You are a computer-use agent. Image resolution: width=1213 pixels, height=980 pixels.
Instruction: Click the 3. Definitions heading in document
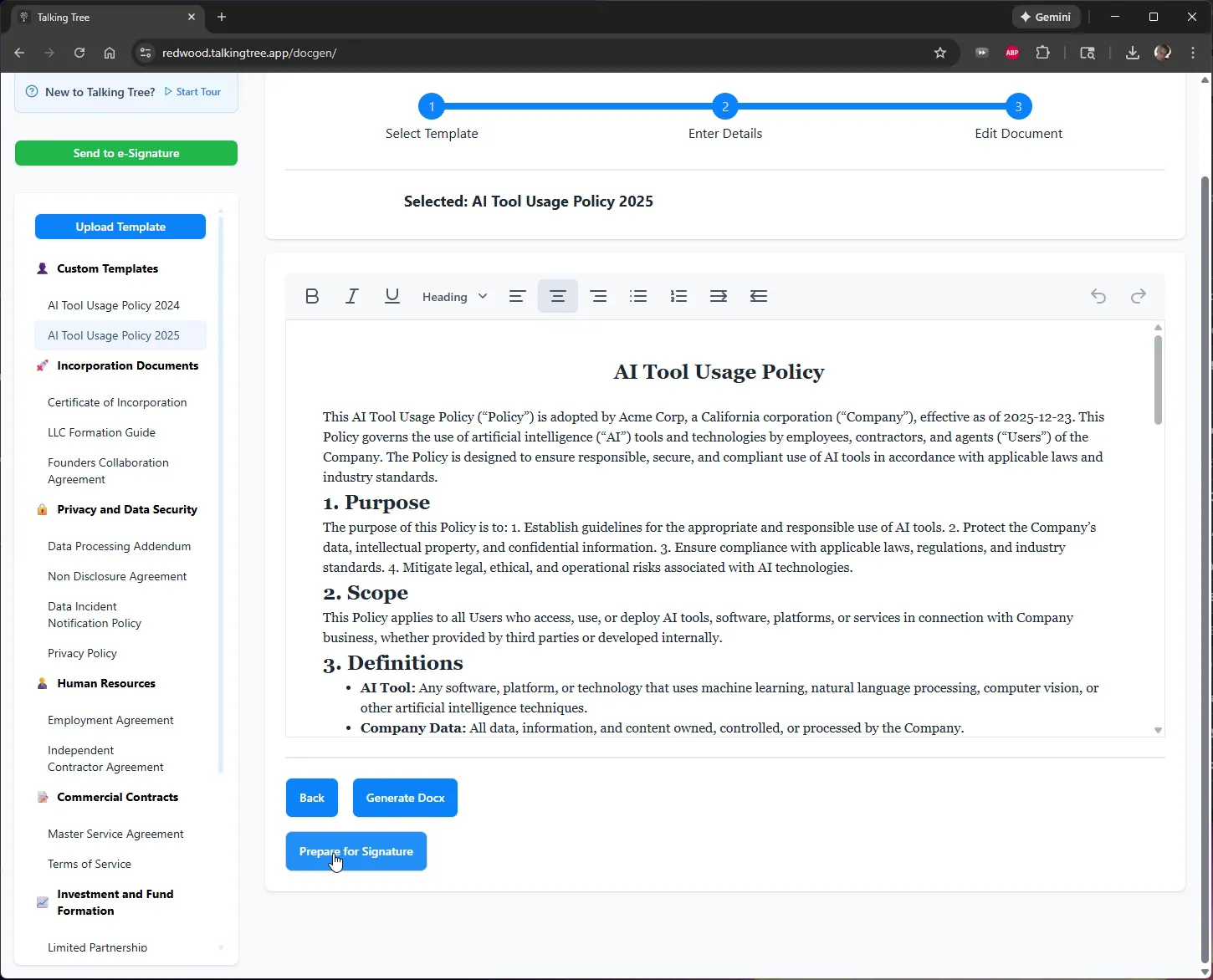(393, 662)
